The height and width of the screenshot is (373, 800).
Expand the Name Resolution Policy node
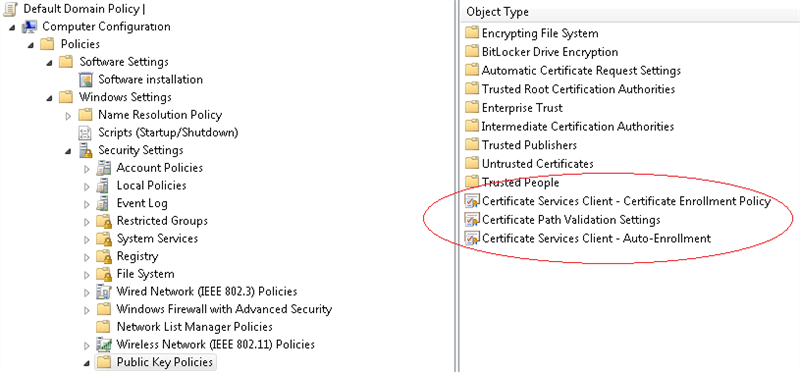(68, 116)
